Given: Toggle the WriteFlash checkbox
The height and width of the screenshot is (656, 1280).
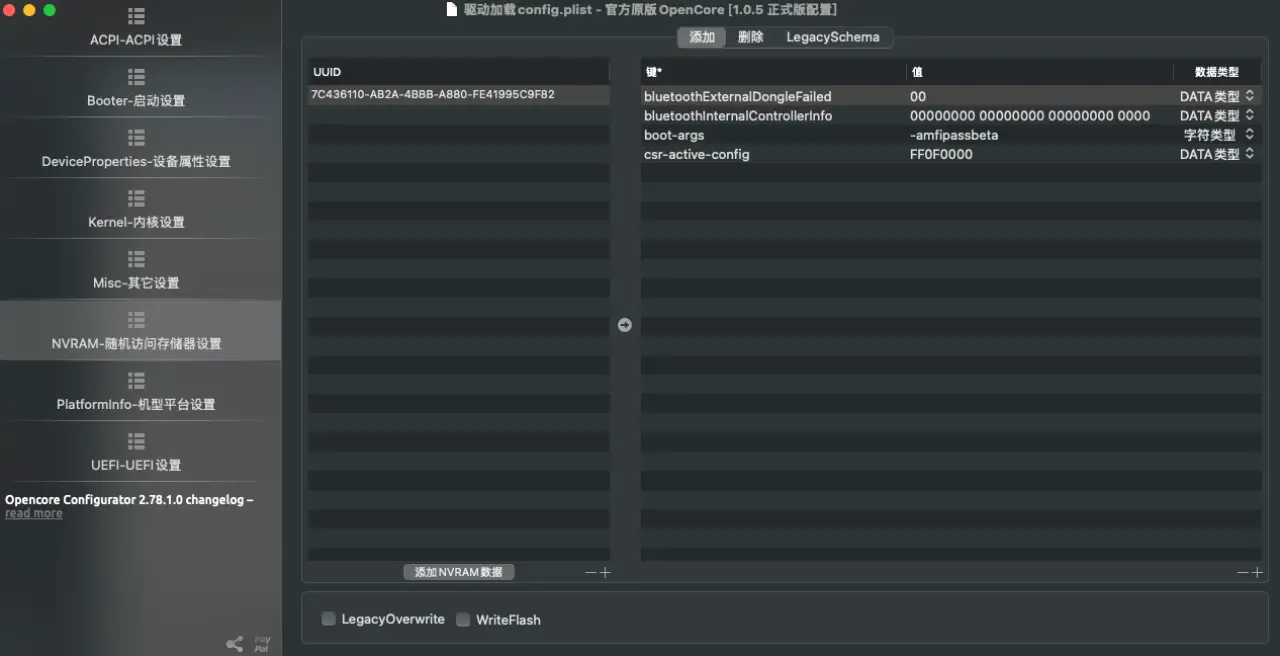Looking at the screenshot, I should [x=463, y=619].
